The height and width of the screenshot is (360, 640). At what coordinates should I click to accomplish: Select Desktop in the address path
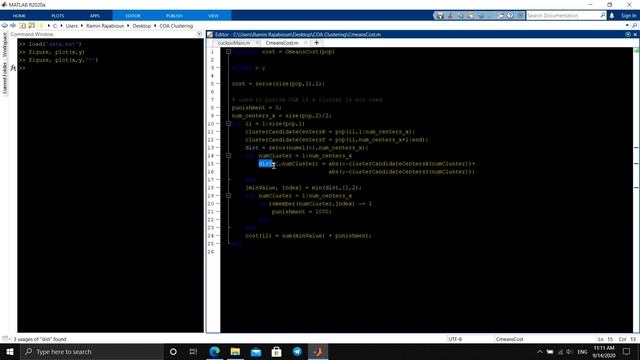tap(142, 26)
